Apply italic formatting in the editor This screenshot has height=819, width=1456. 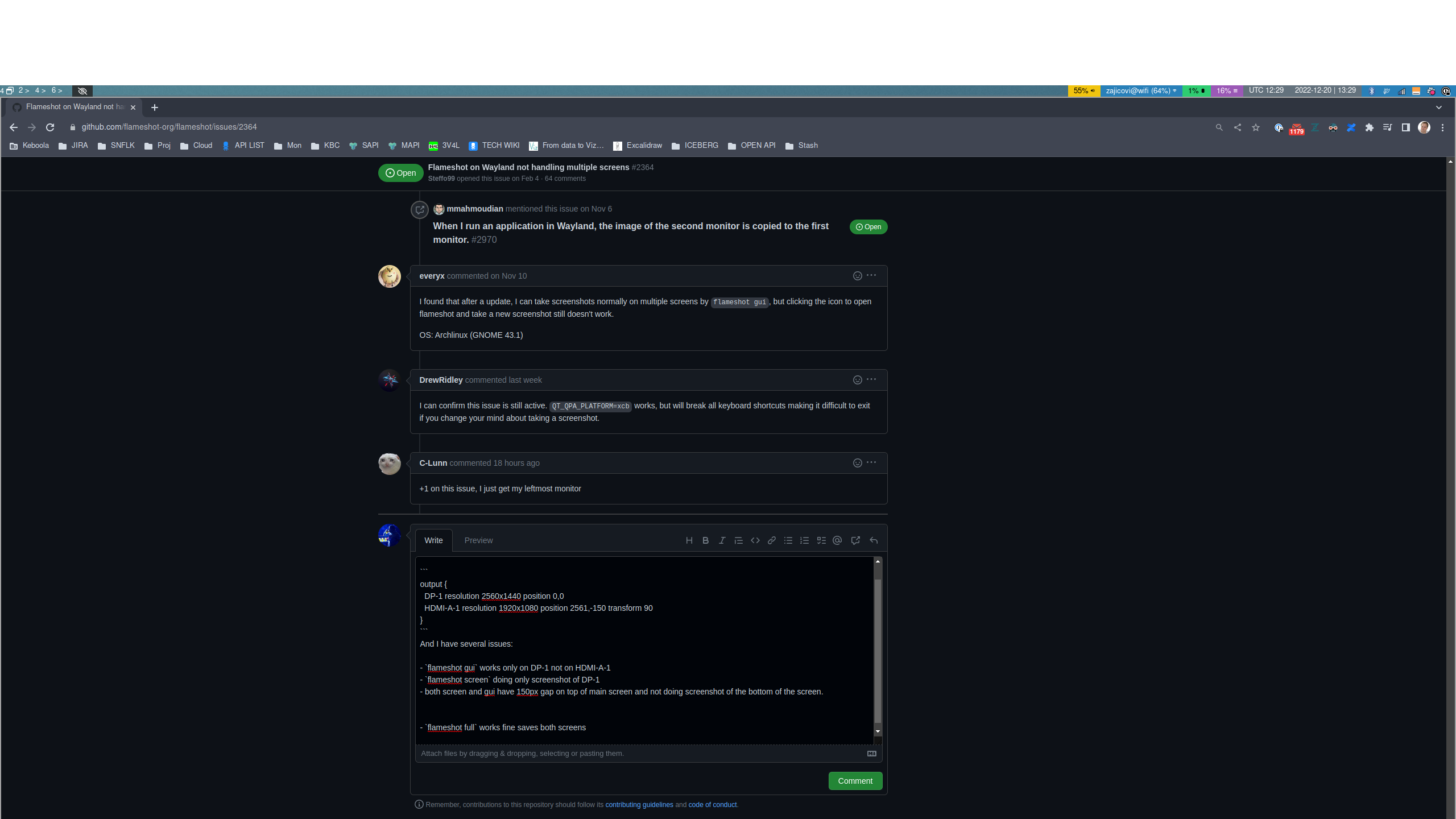point(722,540)
